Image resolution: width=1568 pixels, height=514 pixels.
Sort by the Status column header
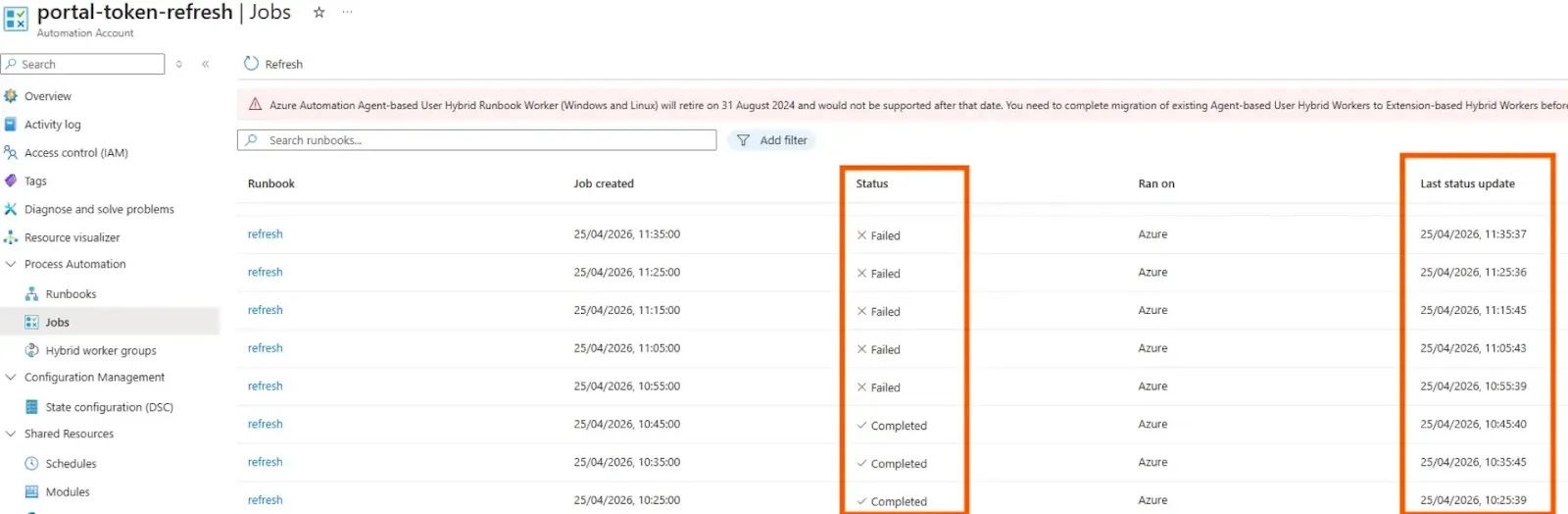(872, 183)
